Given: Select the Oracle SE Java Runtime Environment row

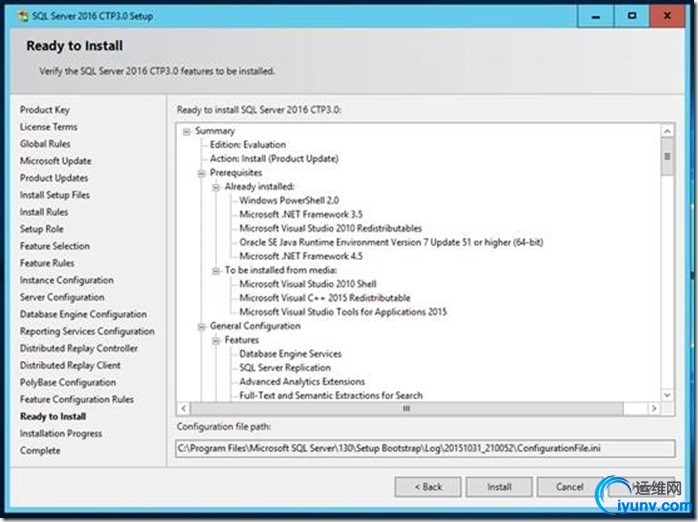Looking at the screenshot, I should pyautogui.click(x=391, y=242).
